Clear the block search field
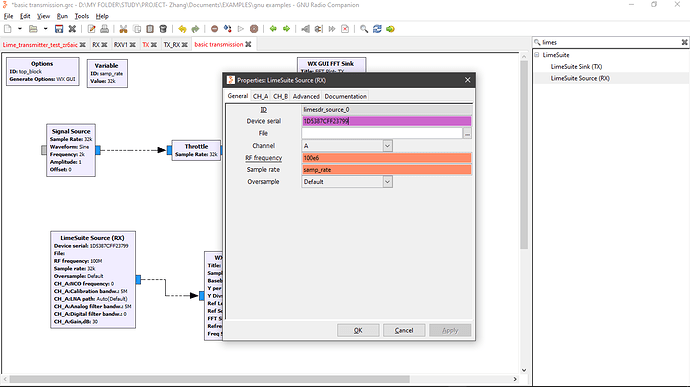The height and width of the screenshot is (387, 690). tap(684, 42)
